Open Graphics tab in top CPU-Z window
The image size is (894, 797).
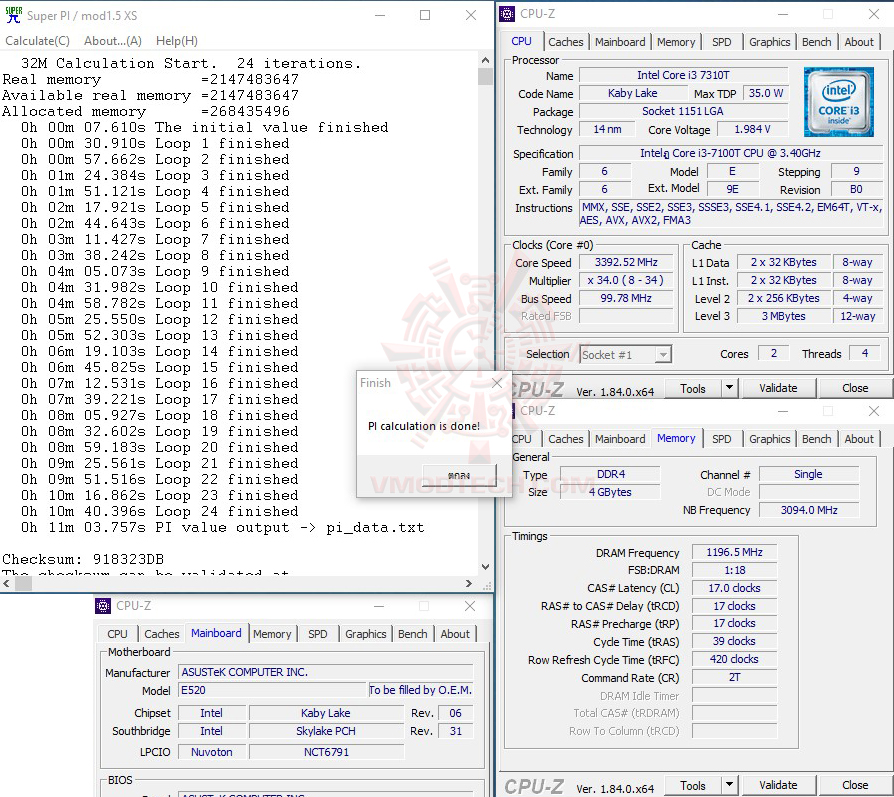point(769,42)
